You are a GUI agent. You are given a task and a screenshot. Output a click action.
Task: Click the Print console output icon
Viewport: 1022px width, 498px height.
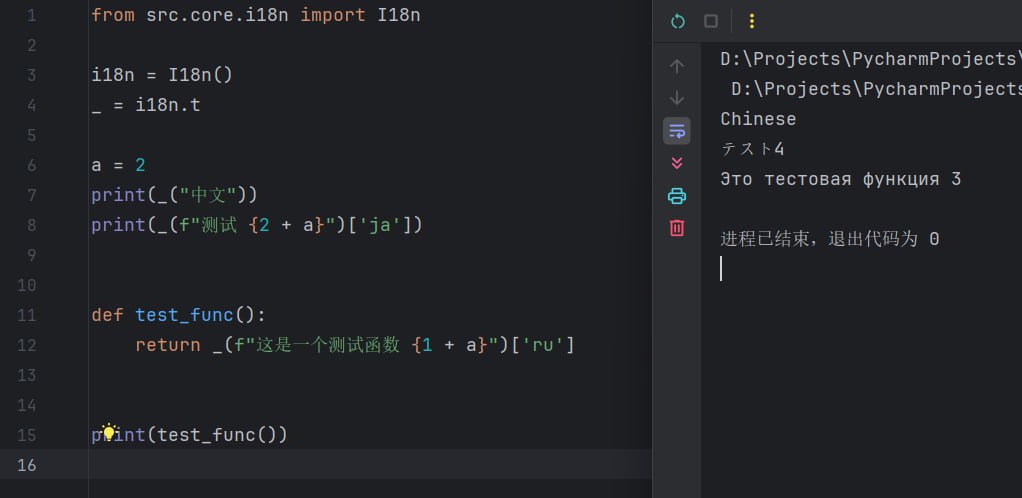tap(677, 196)
